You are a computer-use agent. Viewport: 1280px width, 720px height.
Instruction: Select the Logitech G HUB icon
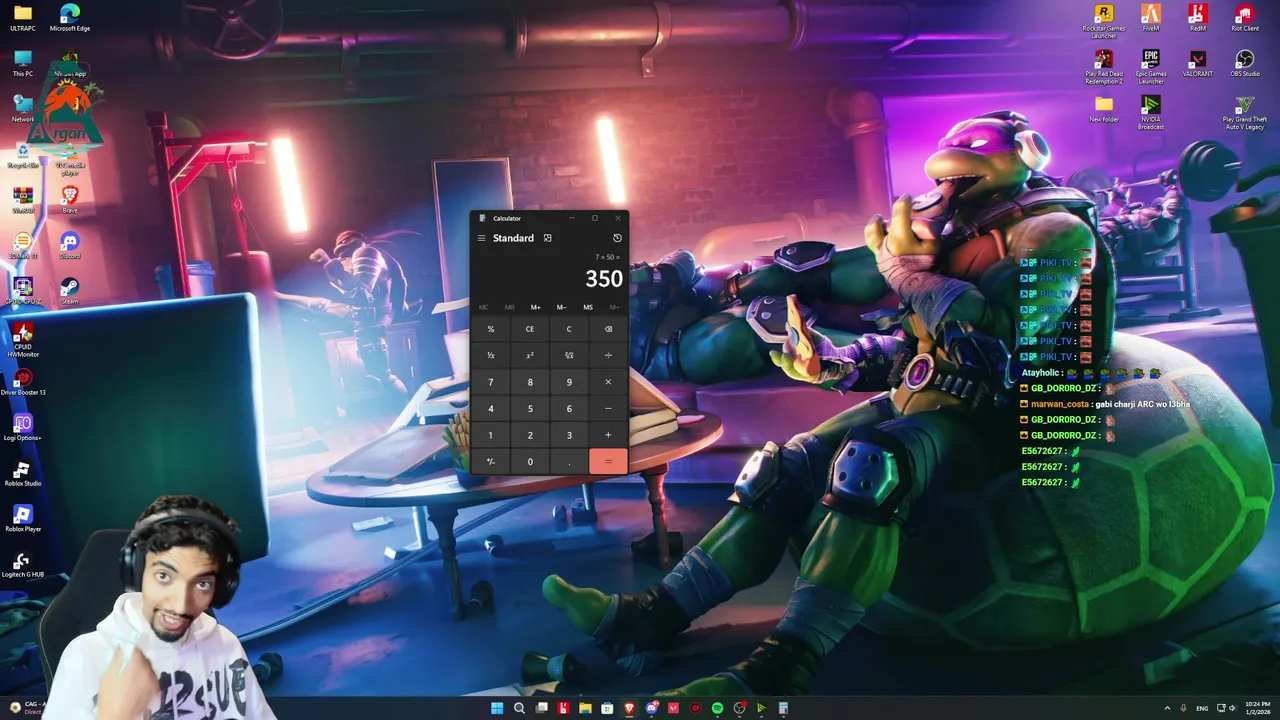(x=22, y=564)
